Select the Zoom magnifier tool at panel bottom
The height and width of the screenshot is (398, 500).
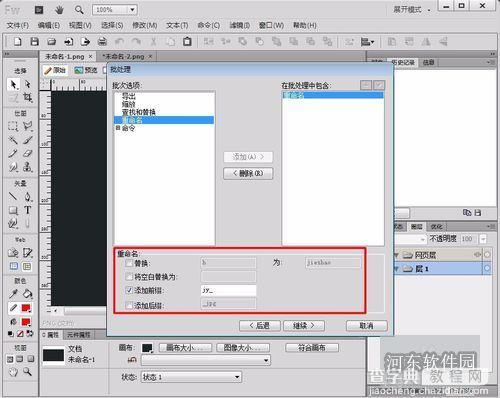point(27,372)
